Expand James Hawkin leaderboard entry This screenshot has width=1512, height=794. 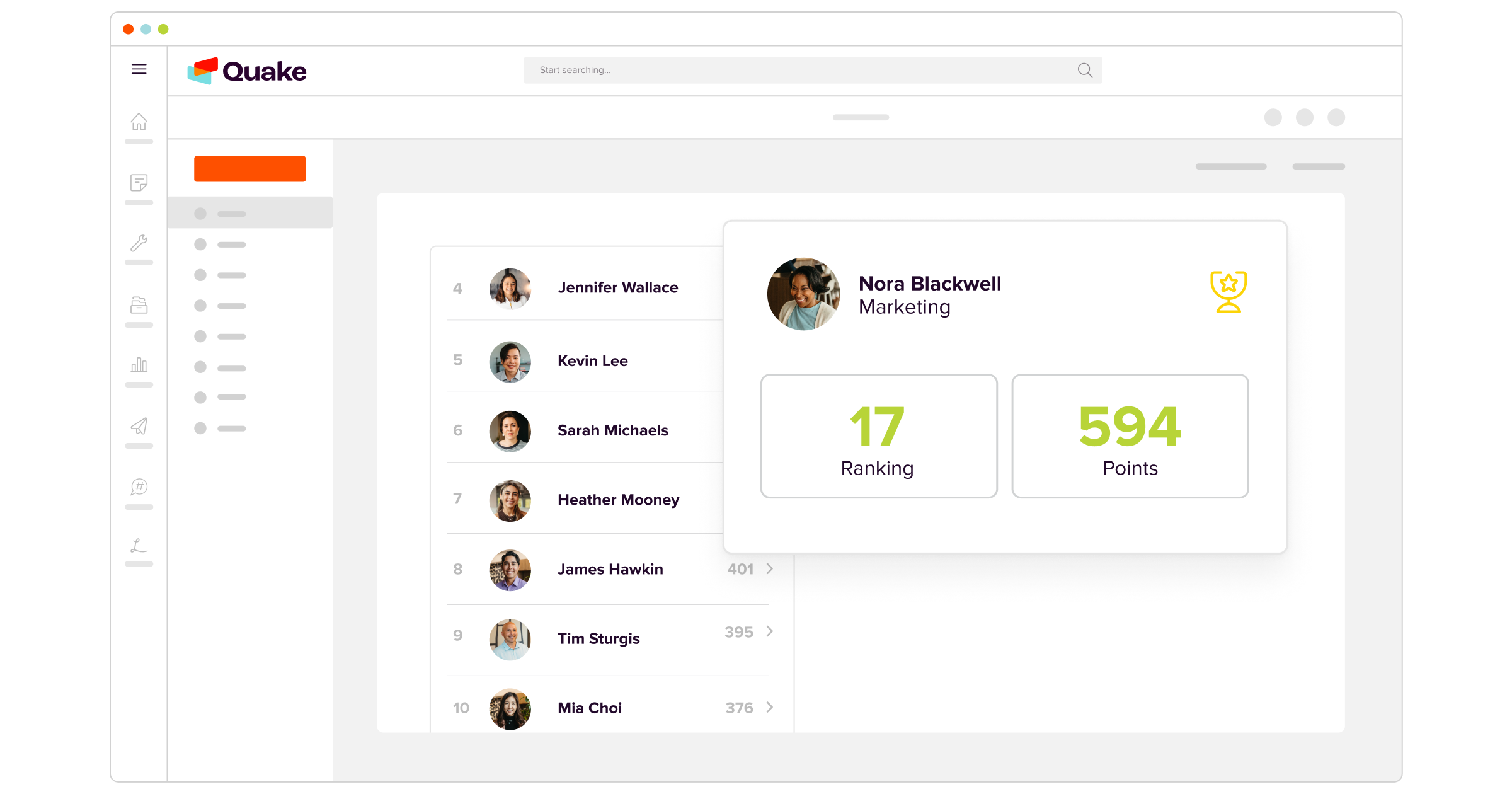(x=770, y=568)
